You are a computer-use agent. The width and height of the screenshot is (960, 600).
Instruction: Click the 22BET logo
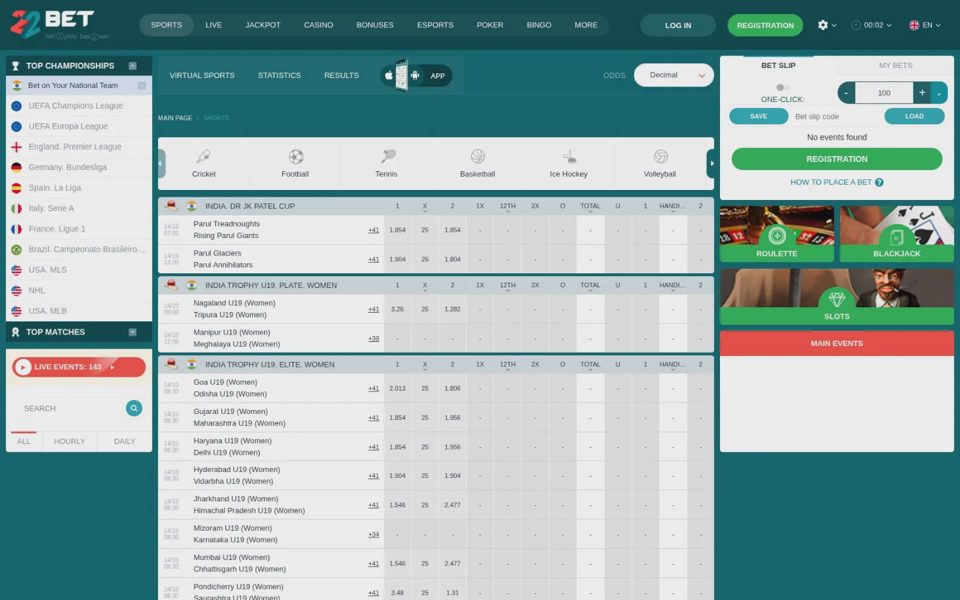pos(60,24)
